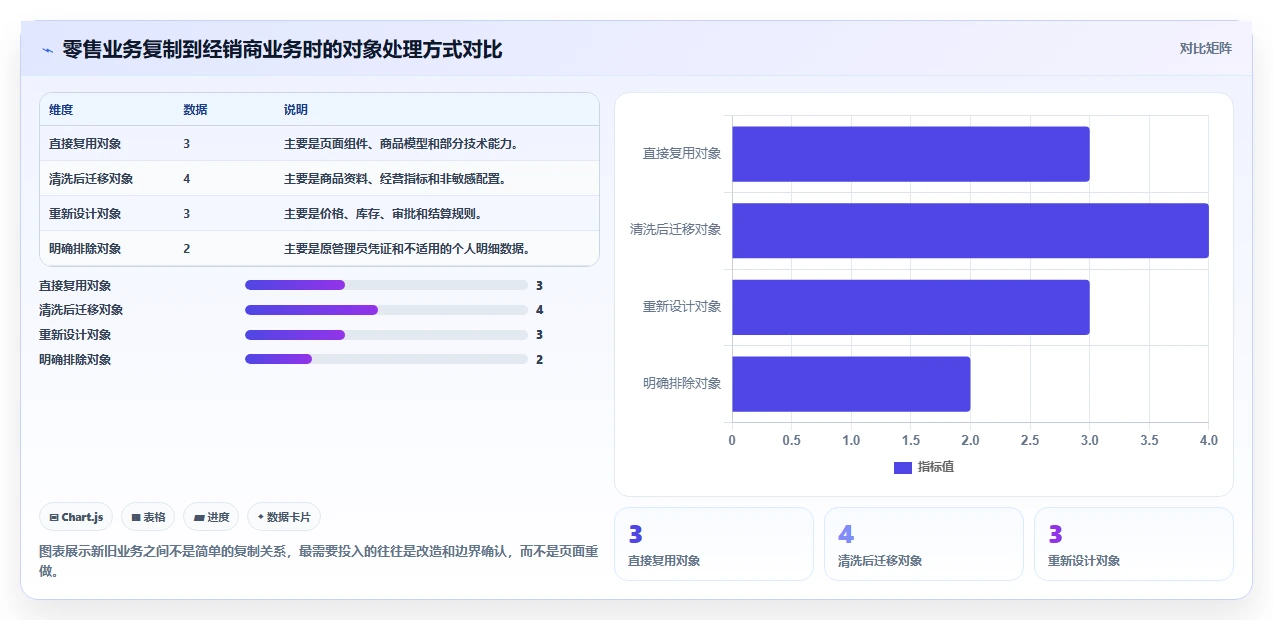Screen dimensions: 1273x620
Task: Click the 数据 column header
Action: tap(195, 110)
